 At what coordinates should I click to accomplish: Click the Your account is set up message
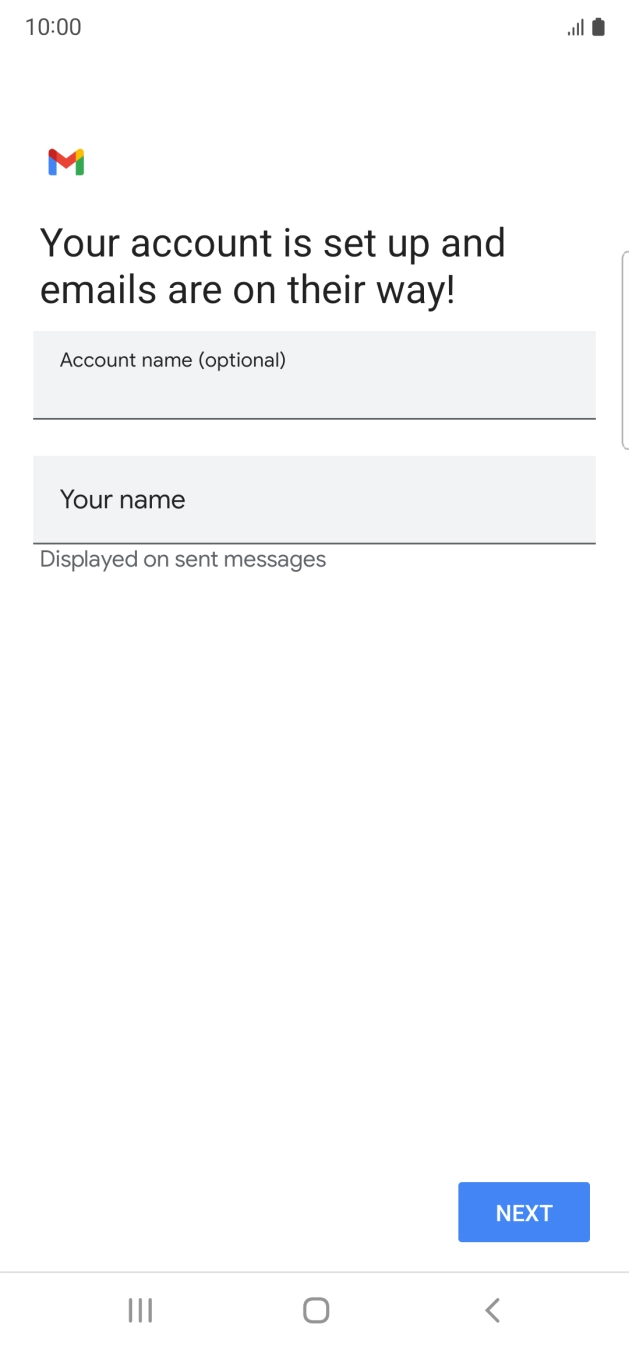point(272,242)
